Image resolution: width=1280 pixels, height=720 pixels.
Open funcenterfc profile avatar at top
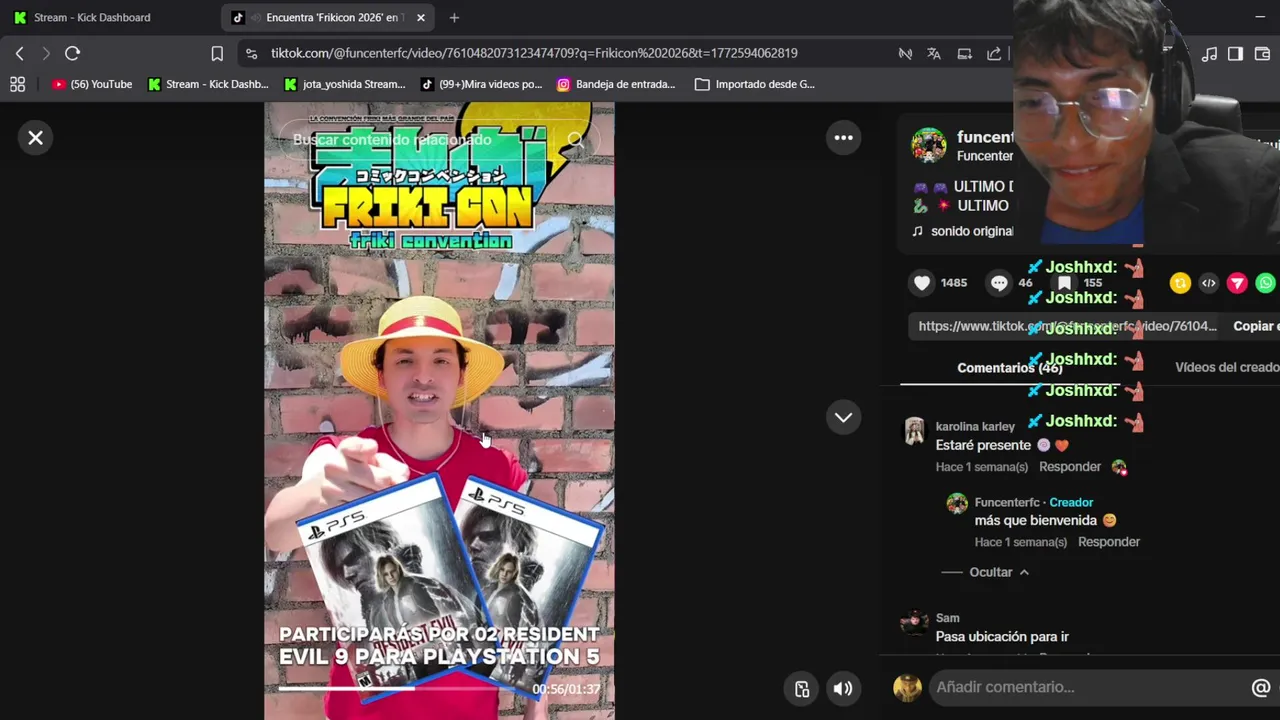pos(928,145)
